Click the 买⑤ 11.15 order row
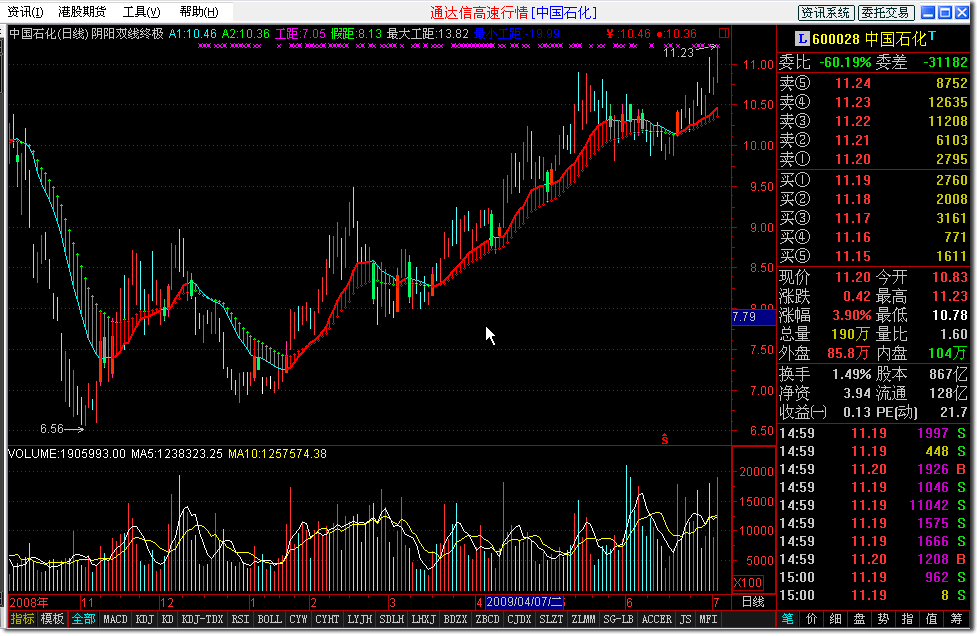Screen dimensions: 980x636 (x=873, y=256)
